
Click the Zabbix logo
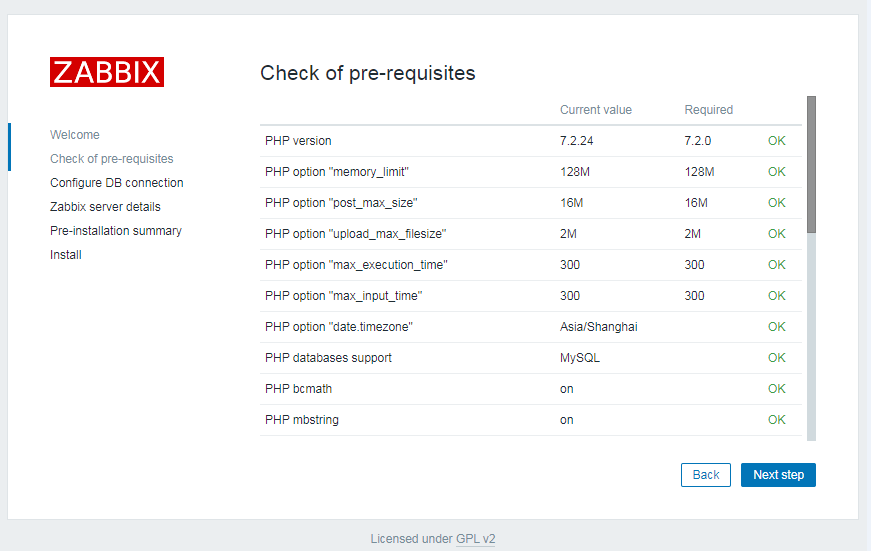pos(107,72)
